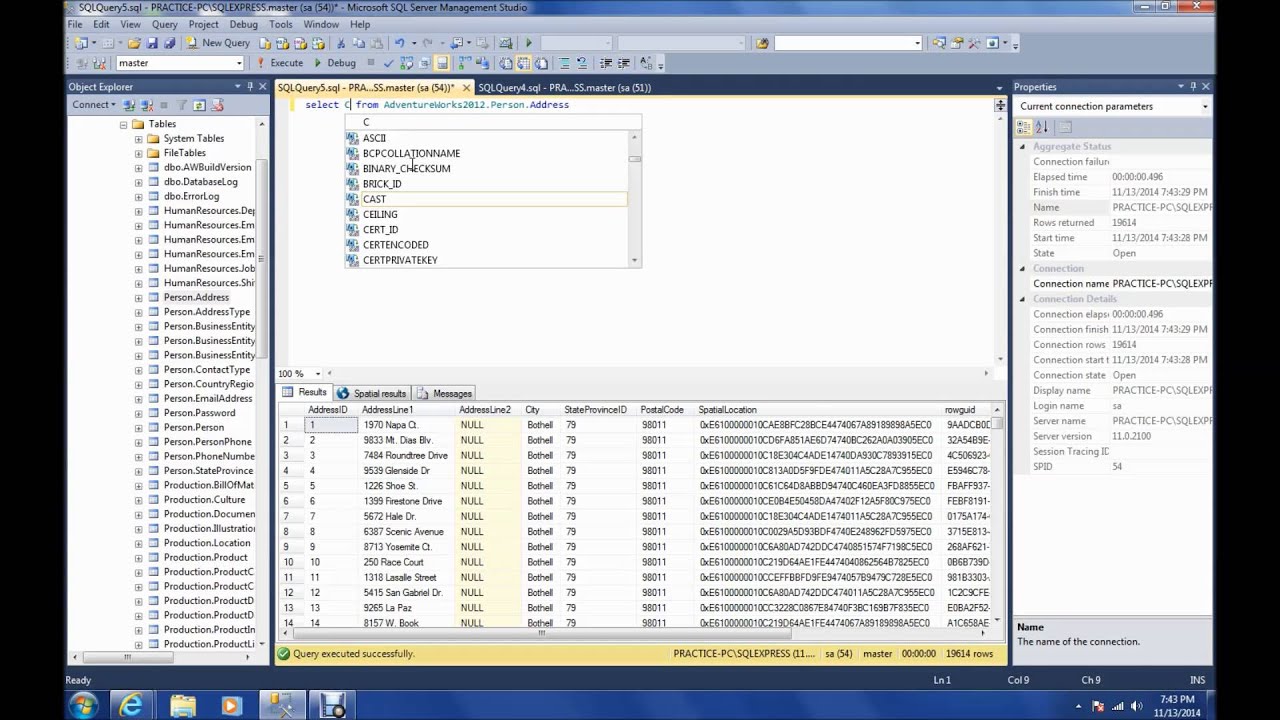This screenshot has height=720, width=1280.
Task: Select Results to Grid mode
Action: coord(523,63)
